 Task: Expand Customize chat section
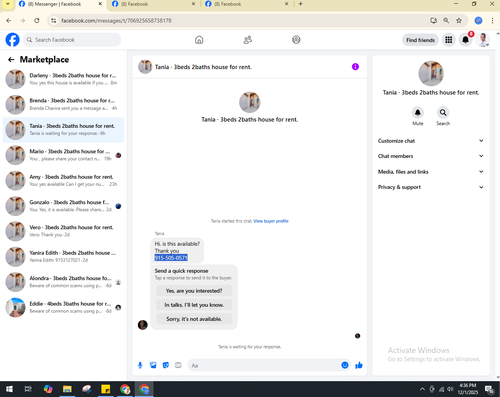pos(431,141)
